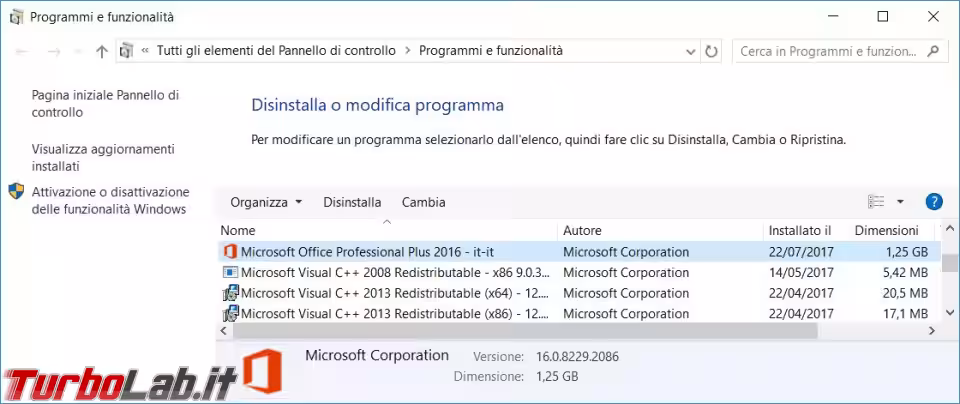Maximize the Programmi e funzionalità window

click(883, 17)
